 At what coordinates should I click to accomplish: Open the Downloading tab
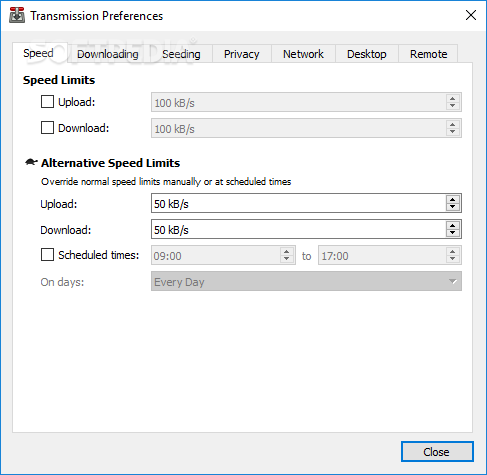coord(108,54)
